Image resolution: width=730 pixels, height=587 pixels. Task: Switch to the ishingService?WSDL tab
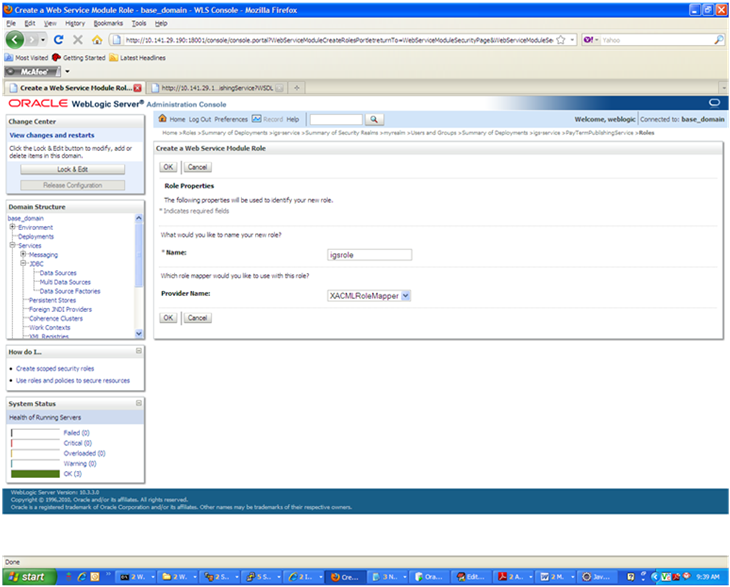217,88
